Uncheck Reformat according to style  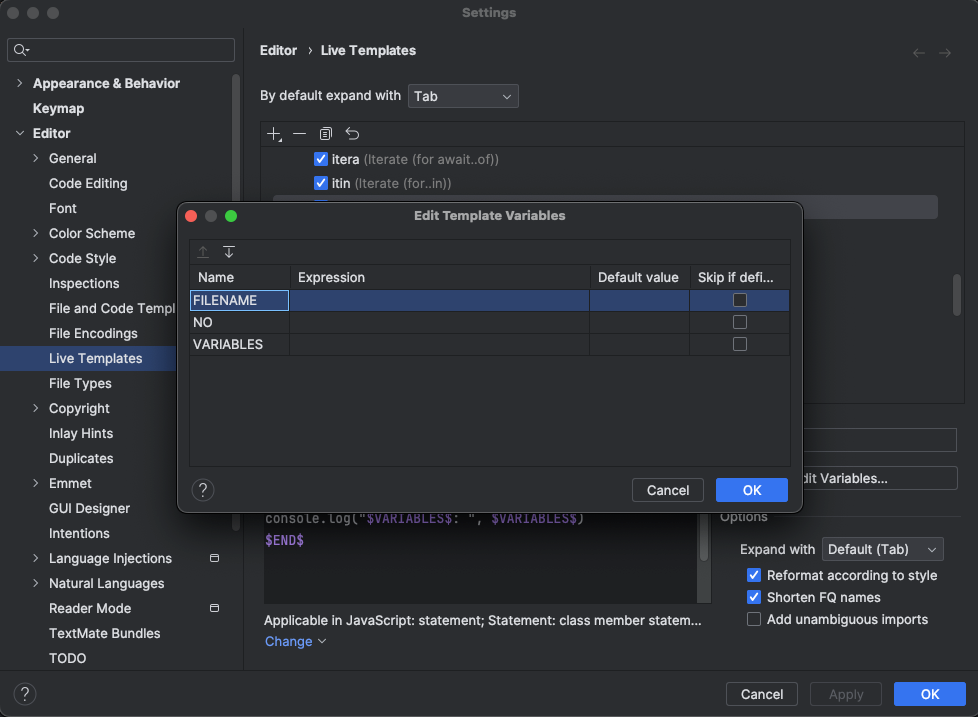(753, 575)
